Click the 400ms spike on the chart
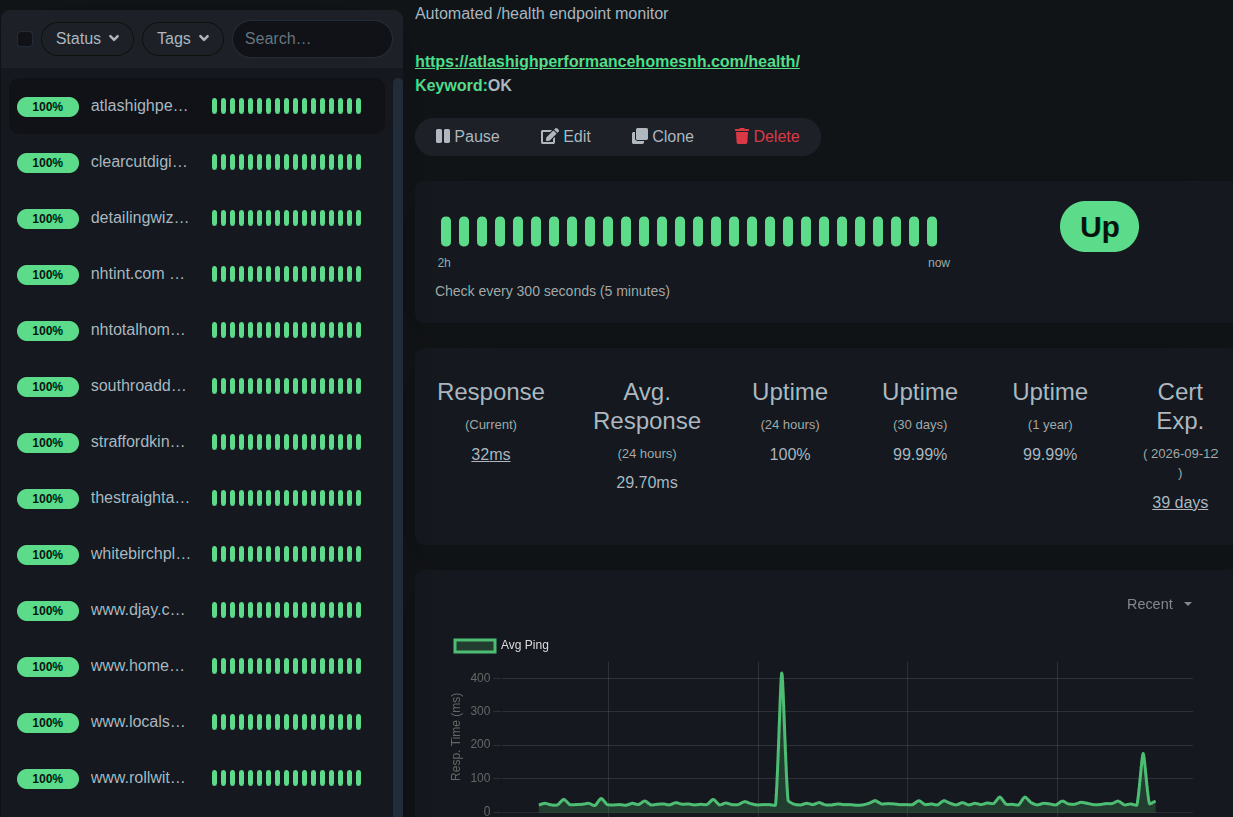Image resolution: width=1233 pixels, height=817 pixels. pos(782,675)
